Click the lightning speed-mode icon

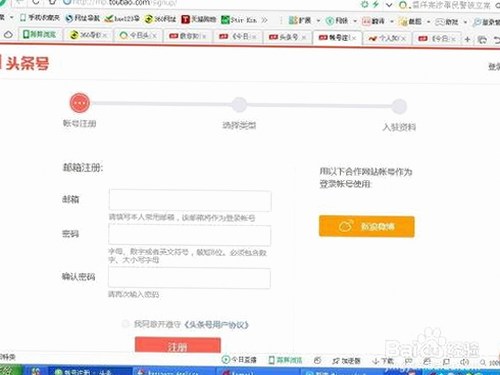[x=376, y=4]
